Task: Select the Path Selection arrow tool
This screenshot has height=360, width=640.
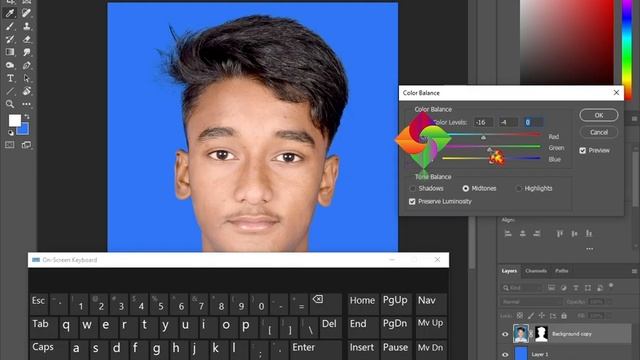Action: 27,78
